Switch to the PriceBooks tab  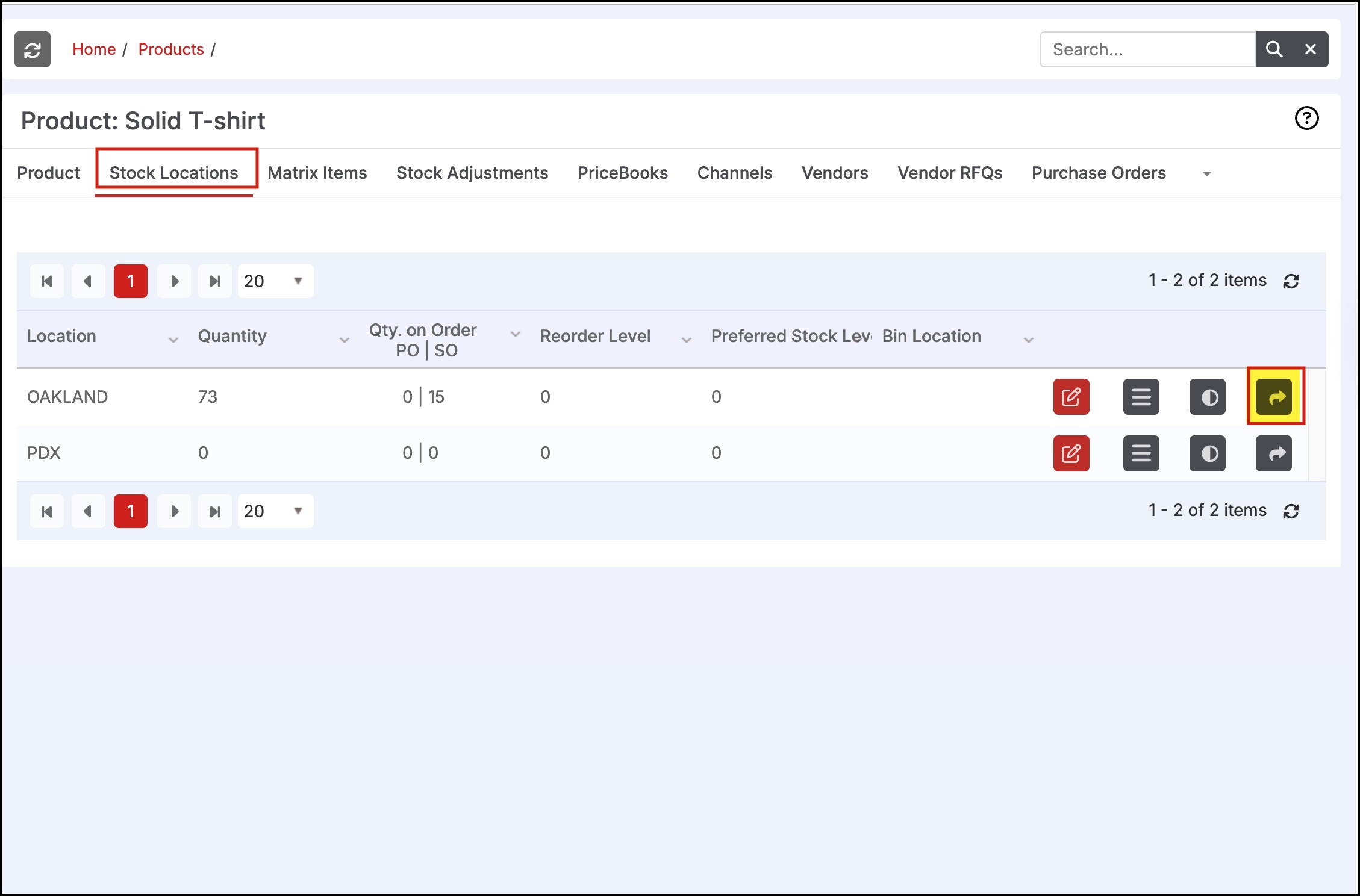(x=623, y=173)
